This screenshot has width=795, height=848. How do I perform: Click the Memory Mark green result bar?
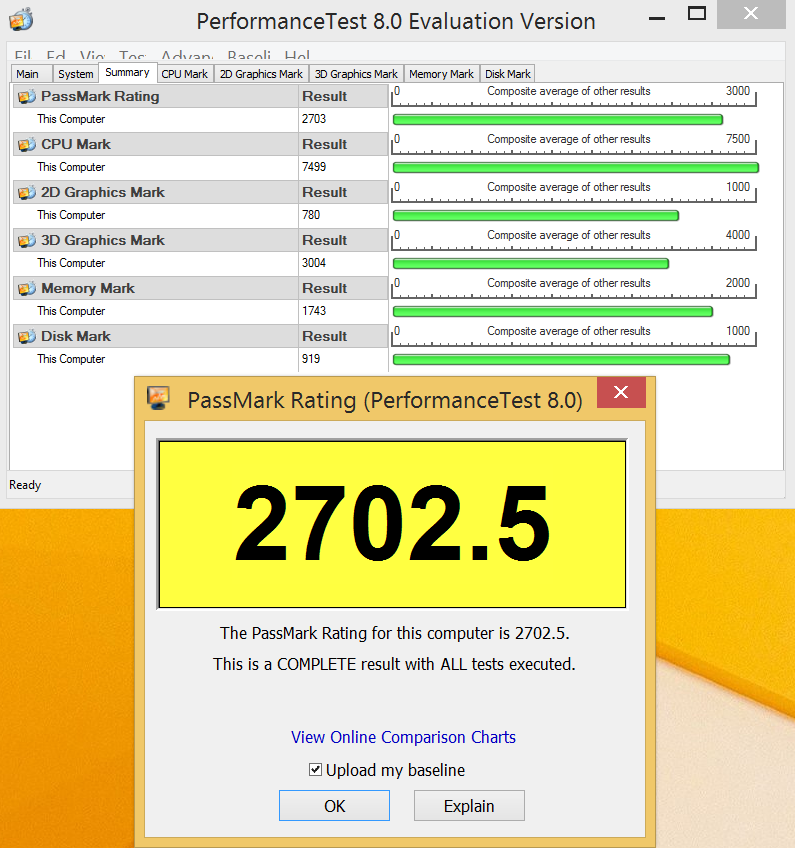tap(553, 312)
